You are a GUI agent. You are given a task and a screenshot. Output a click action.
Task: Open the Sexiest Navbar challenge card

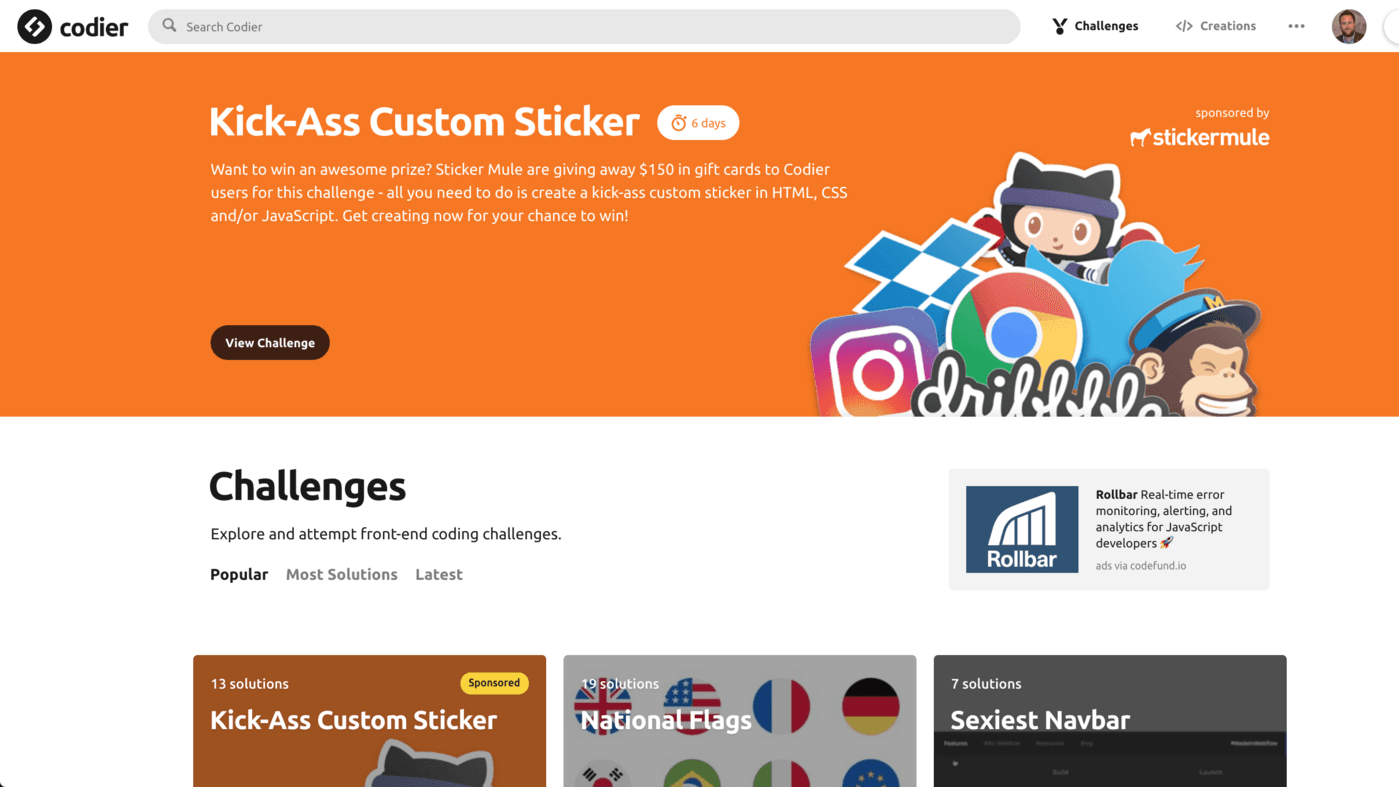[1109, 720]
